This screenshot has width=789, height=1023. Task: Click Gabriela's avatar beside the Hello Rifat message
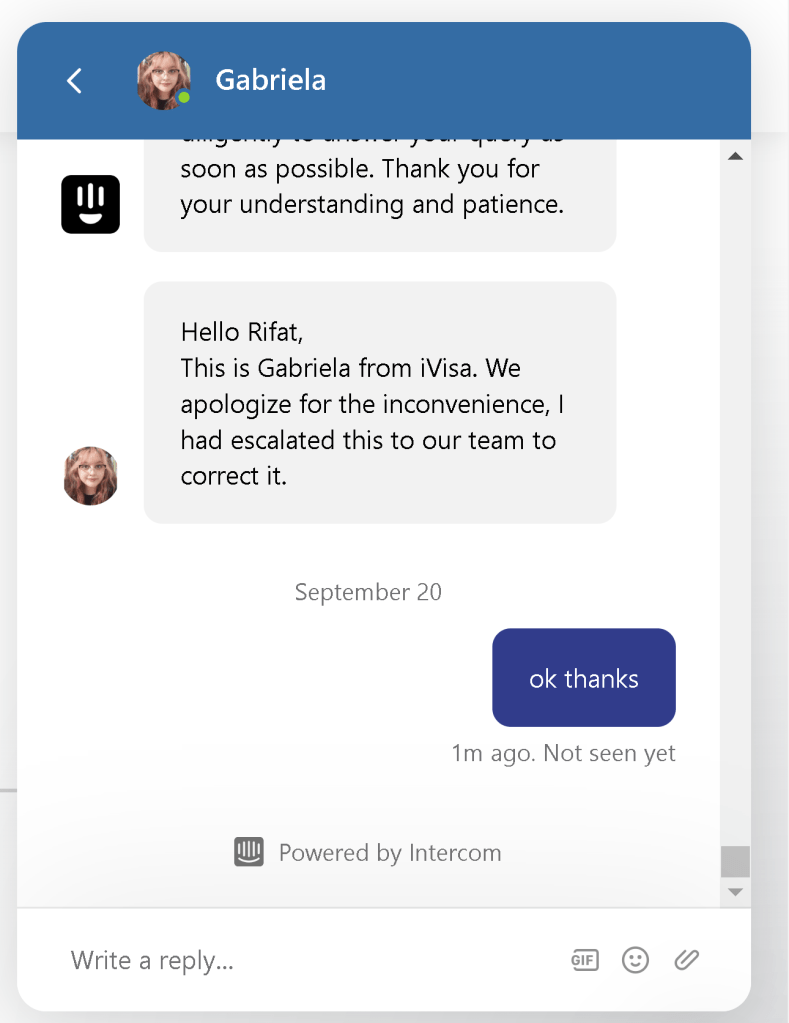point(91,476)
